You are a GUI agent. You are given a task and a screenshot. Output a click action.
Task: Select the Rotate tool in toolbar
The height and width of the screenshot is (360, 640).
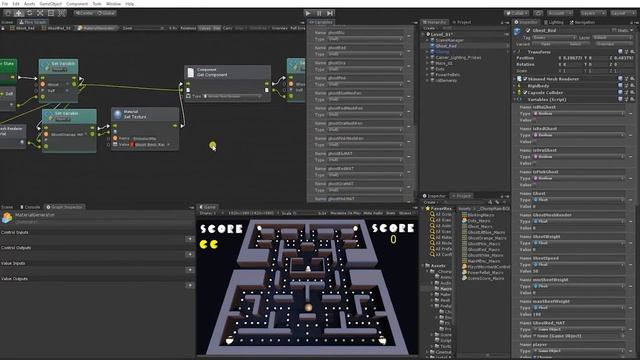pyautogui.click(x=29, y=13)
